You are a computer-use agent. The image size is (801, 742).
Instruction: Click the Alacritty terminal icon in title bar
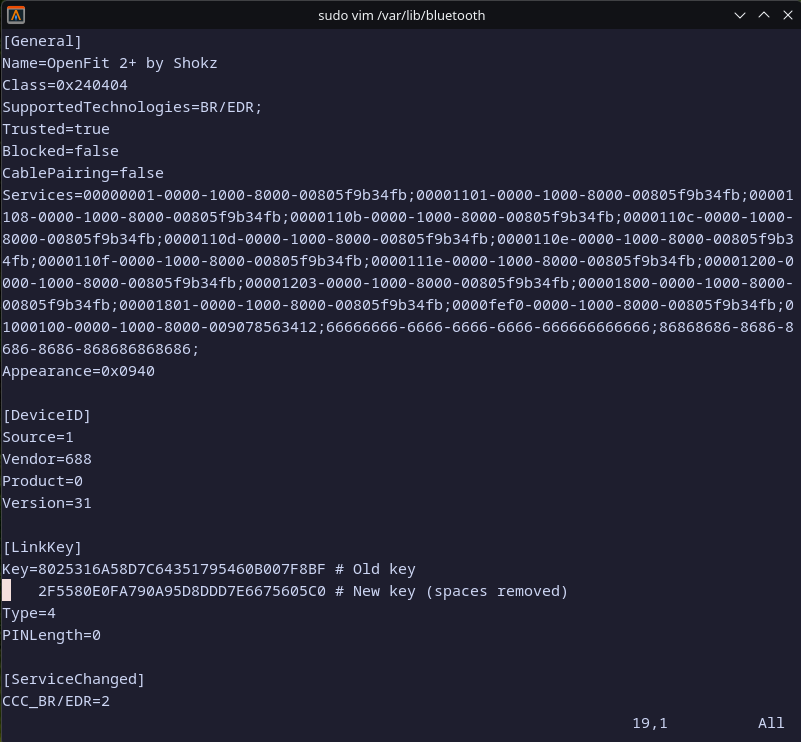click(x=16, y=15)
